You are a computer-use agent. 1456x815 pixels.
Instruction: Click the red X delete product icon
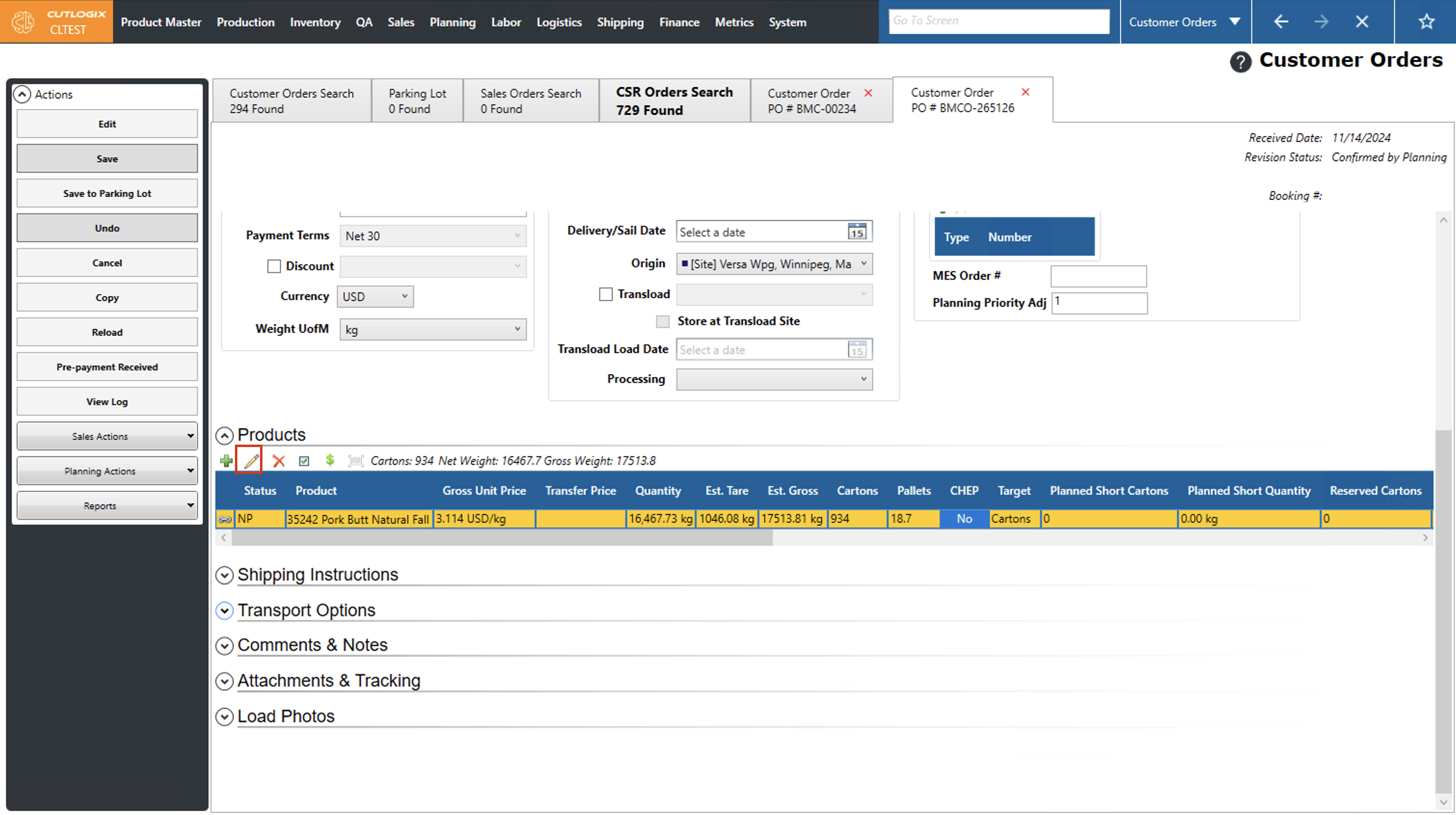(x=278, y=461)
